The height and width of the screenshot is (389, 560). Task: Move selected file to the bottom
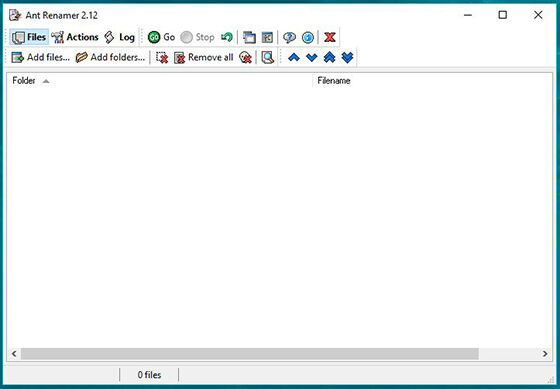tap(348, 57)
